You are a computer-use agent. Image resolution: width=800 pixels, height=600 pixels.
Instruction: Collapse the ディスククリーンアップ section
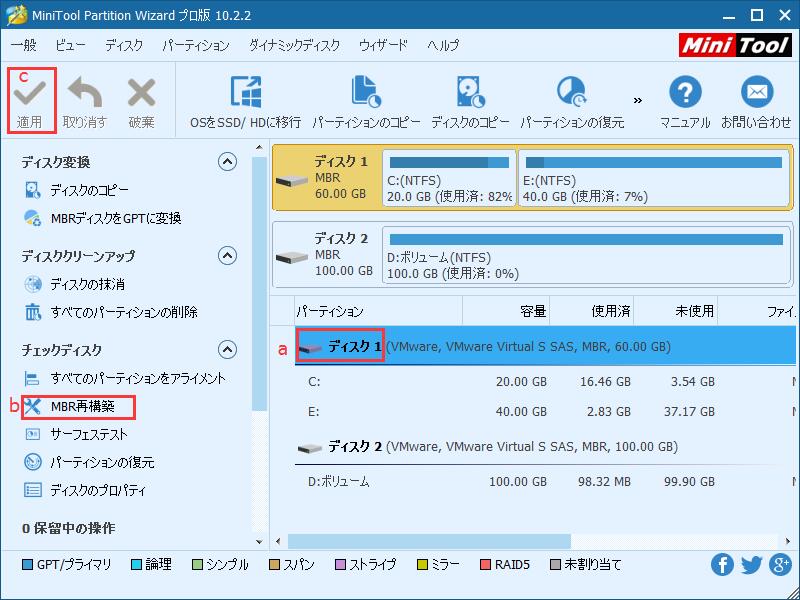[x=228, y=255]
